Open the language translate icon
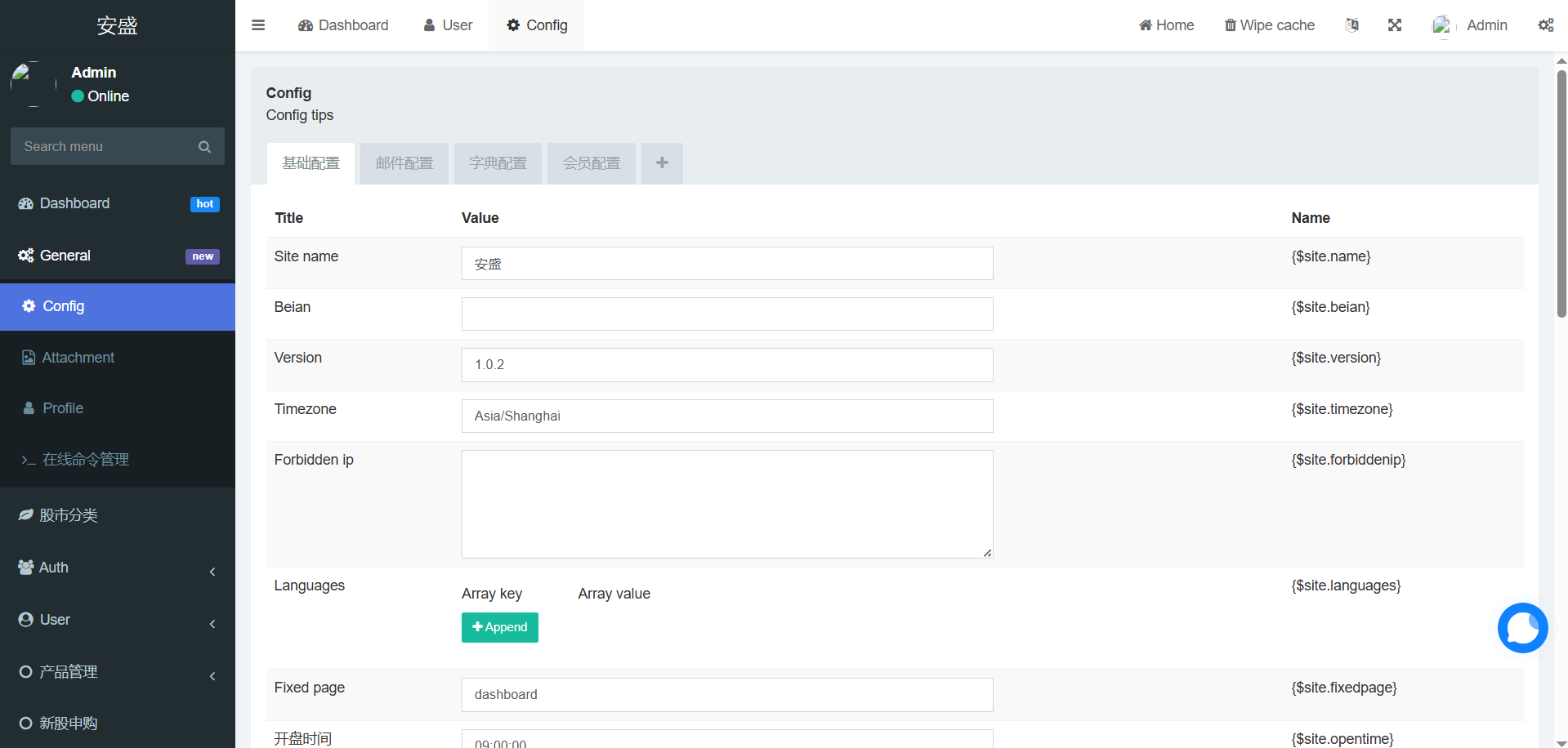 click(1352, 25)
